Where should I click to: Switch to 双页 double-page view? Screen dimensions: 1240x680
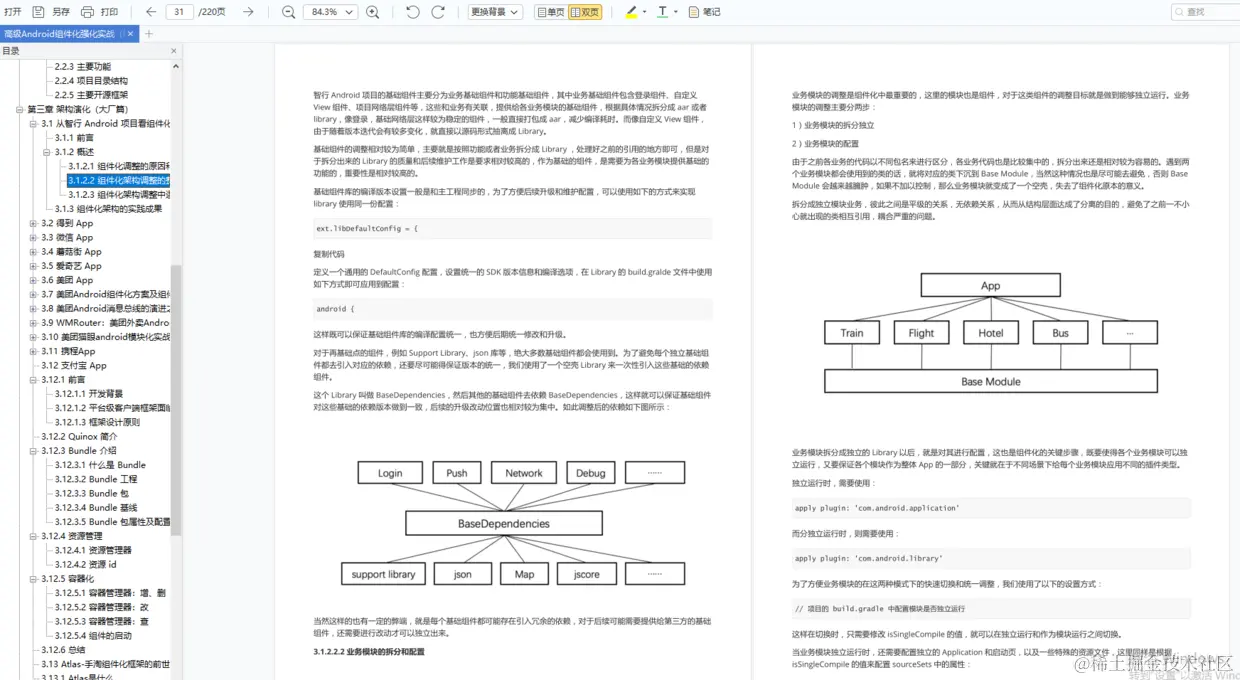(585, 12)
